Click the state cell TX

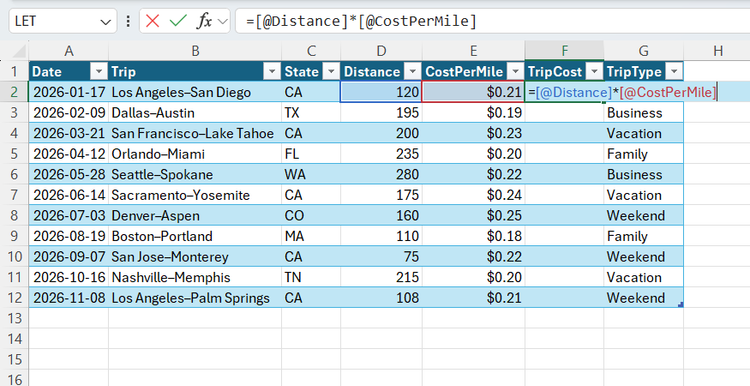[x=311, y=113]
